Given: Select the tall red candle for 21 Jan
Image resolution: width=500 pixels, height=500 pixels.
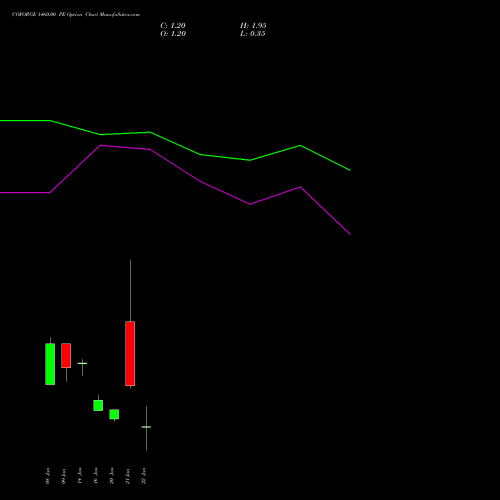Looking at the screenshot, I should (130, 353).
